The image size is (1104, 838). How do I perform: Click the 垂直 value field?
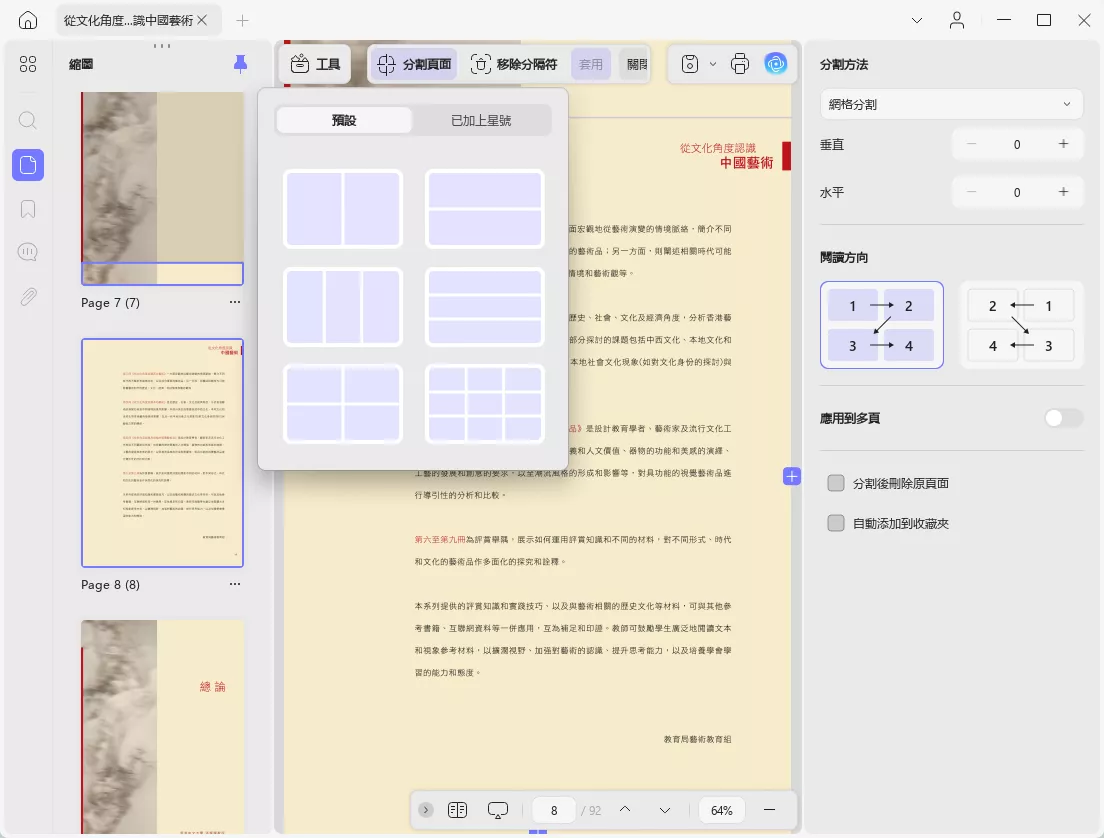pyautogui.click(x=1017, y=144)
